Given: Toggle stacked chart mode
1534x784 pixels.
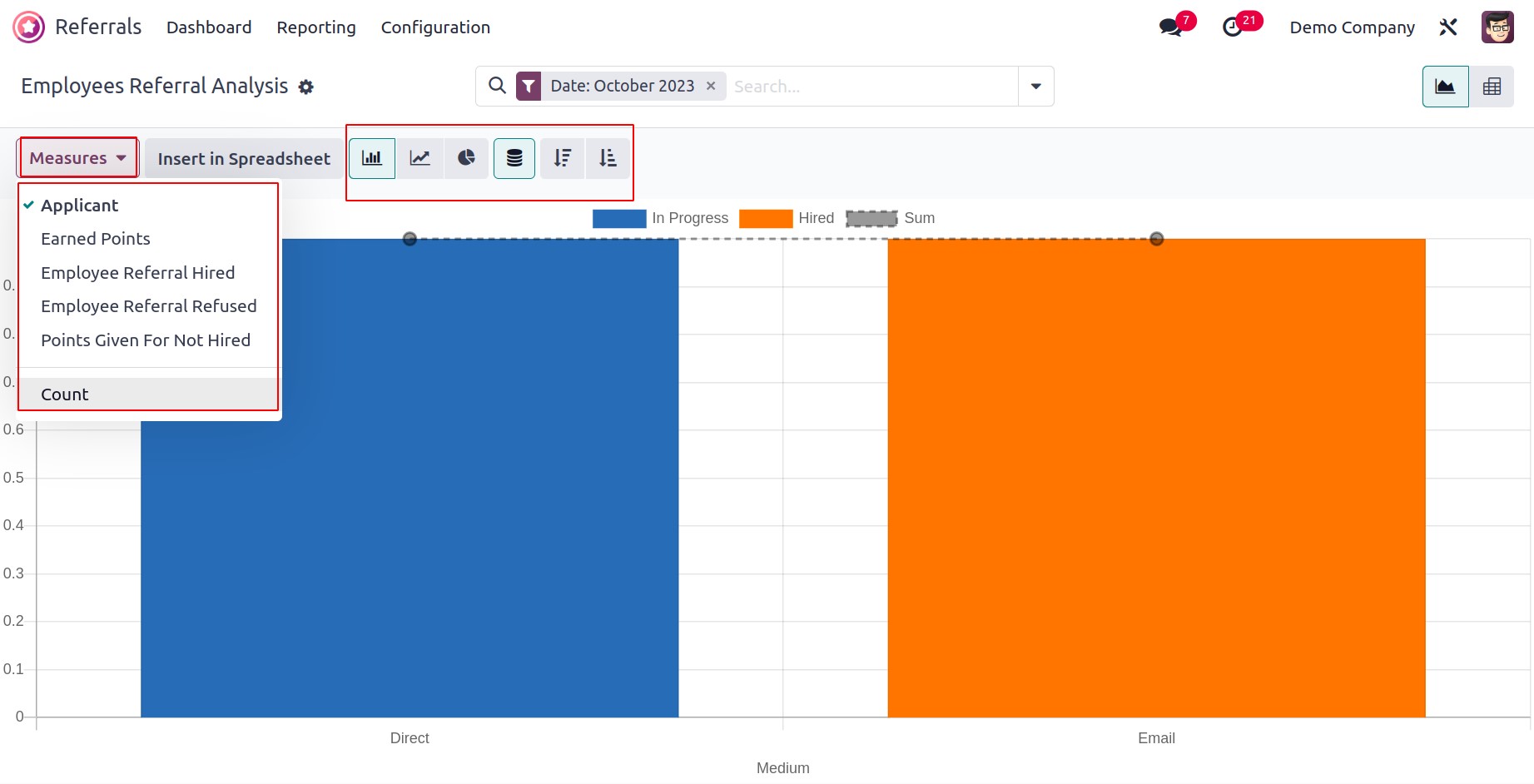Looking at the screenshot, I should [514, 158].
